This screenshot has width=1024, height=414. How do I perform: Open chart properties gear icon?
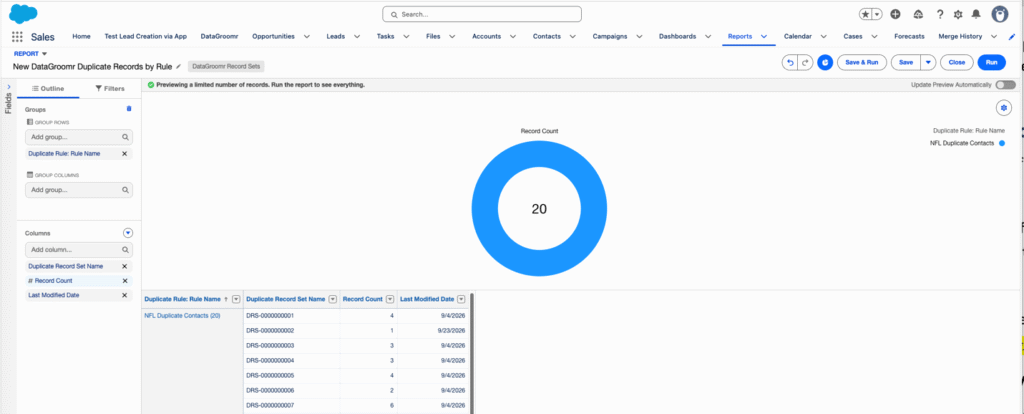pyautogui.click(x=1004, y=108)
